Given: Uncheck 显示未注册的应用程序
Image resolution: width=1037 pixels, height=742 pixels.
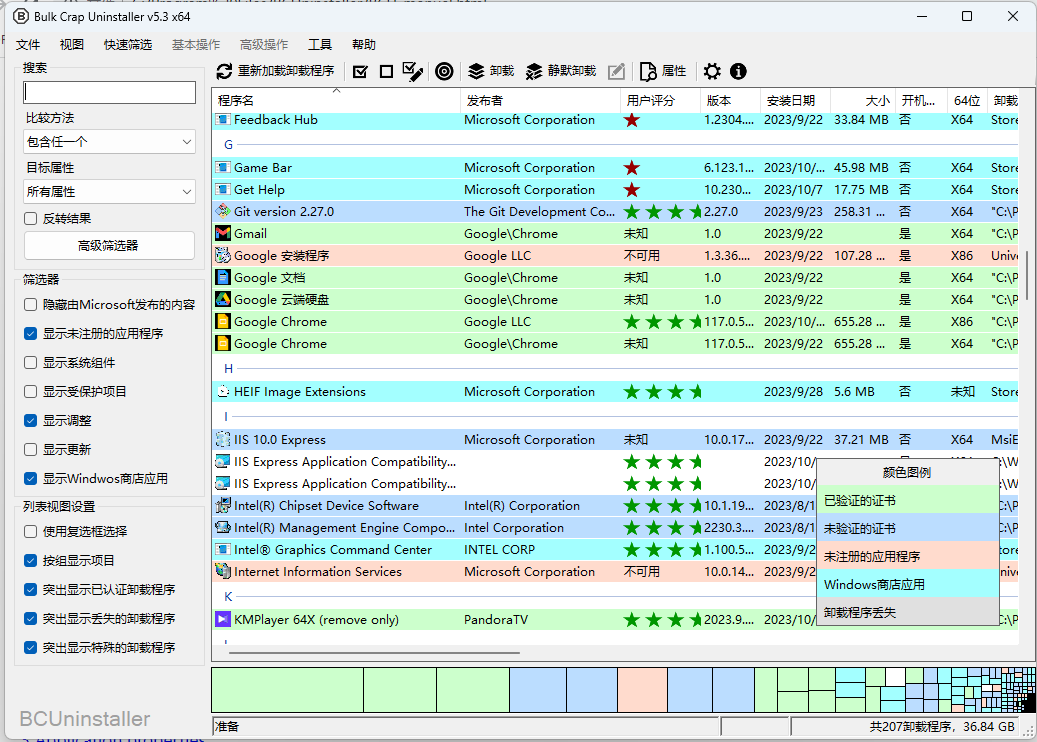Looking at the screenshot, I should 30,334.
